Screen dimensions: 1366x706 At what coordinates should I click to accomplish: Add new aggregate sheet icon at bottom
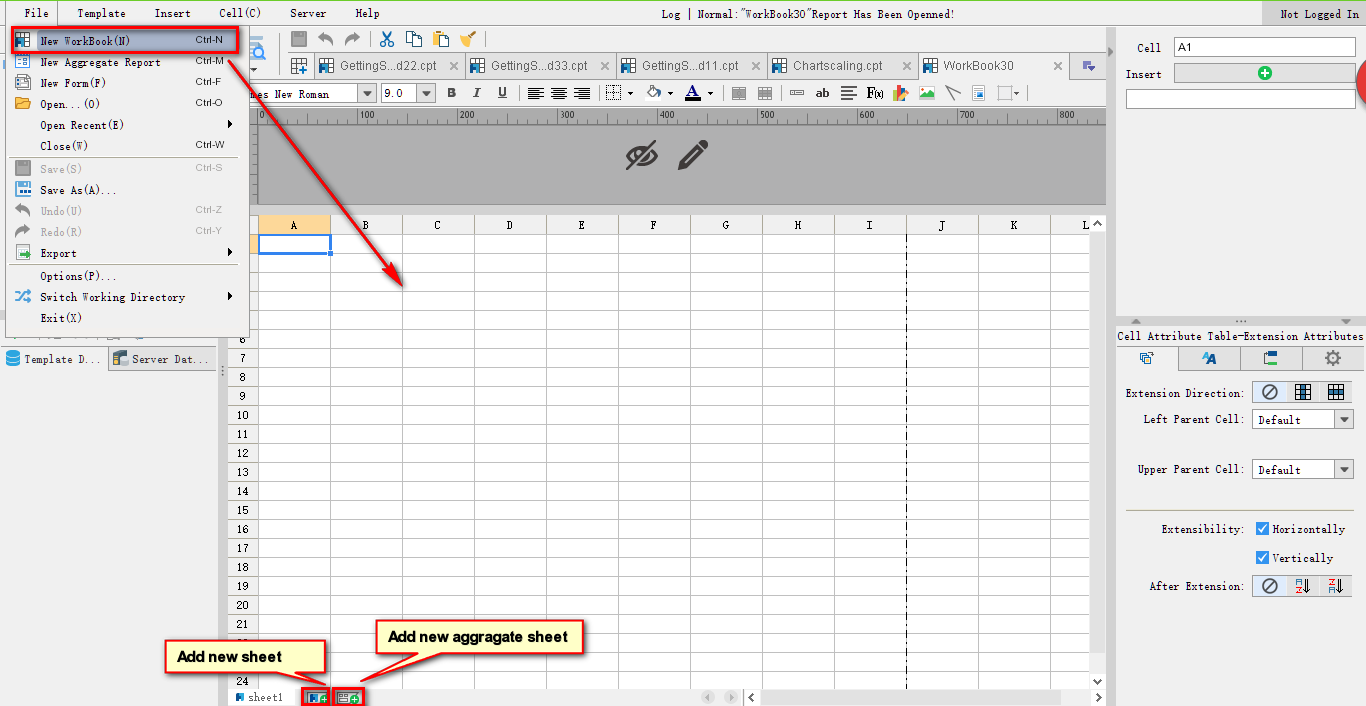(349, 697)
